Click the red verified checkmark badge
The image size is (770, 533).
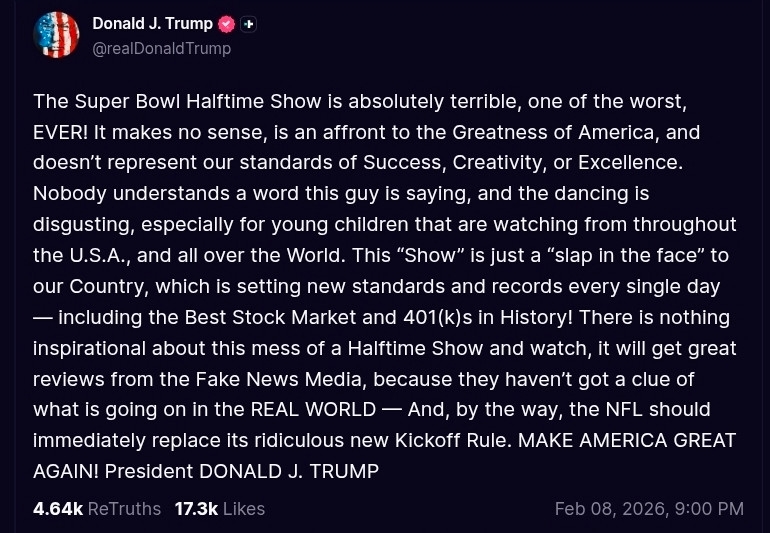[227, 24]
